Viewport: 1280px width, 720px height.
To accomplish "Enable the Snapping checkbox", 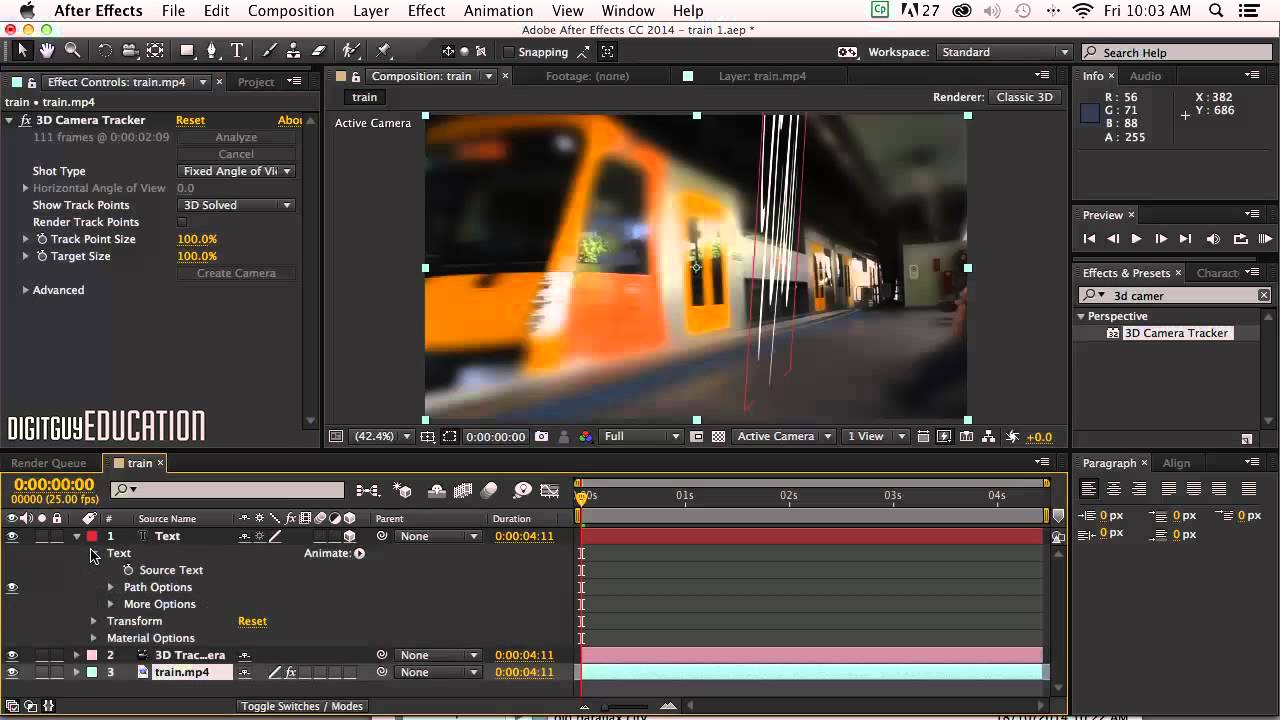I will tap(508, 52).
